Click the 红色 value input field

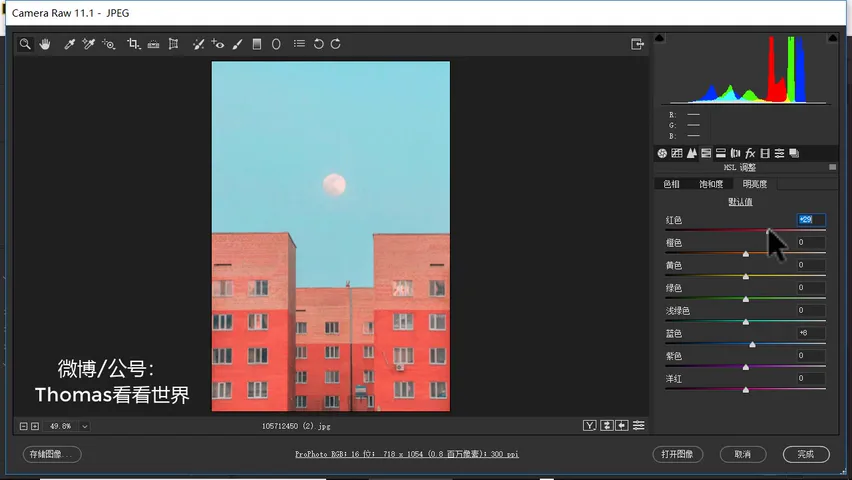coord(811,220)
